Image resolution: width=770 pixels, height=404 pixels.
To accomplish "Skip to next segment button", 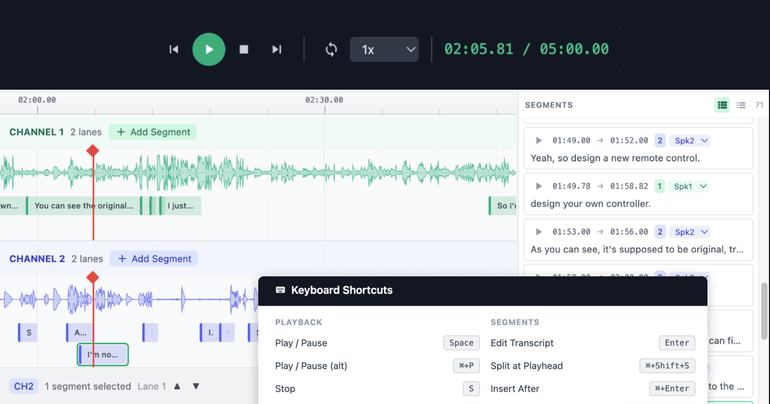I will pos(276,49).
